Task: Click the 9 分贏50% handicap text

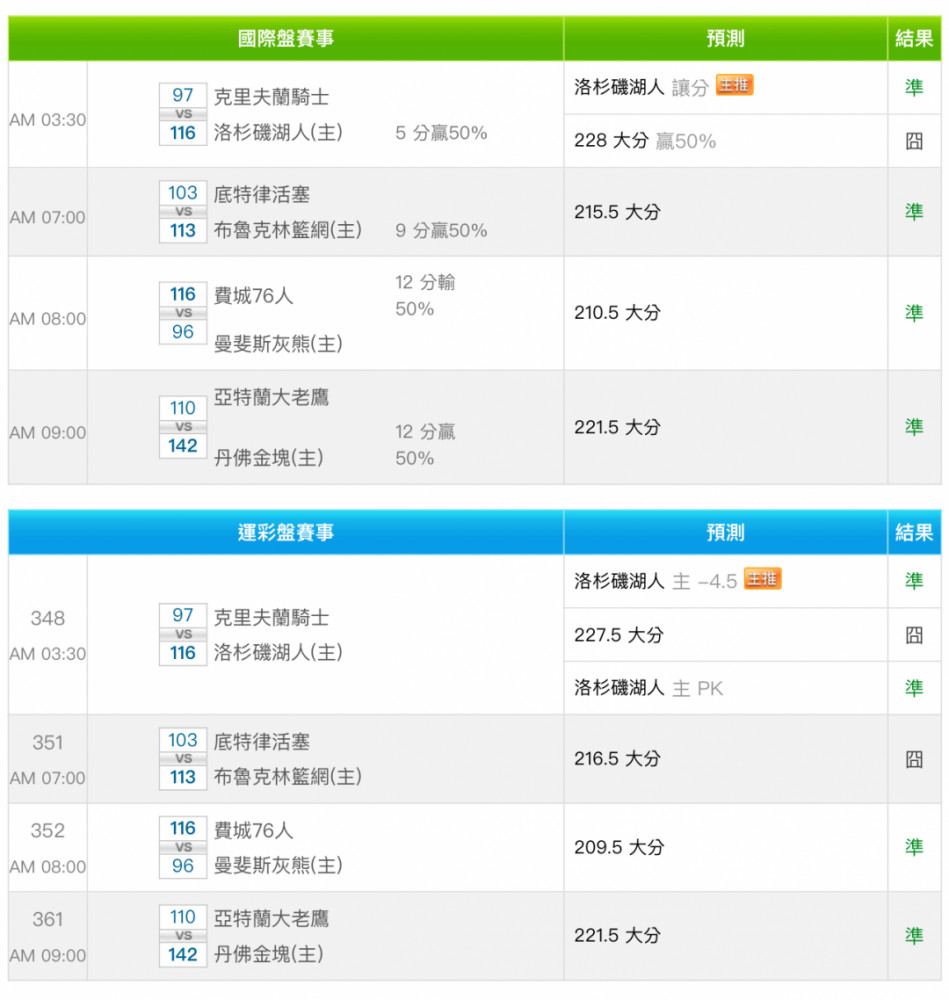Action: click(441, 230)
